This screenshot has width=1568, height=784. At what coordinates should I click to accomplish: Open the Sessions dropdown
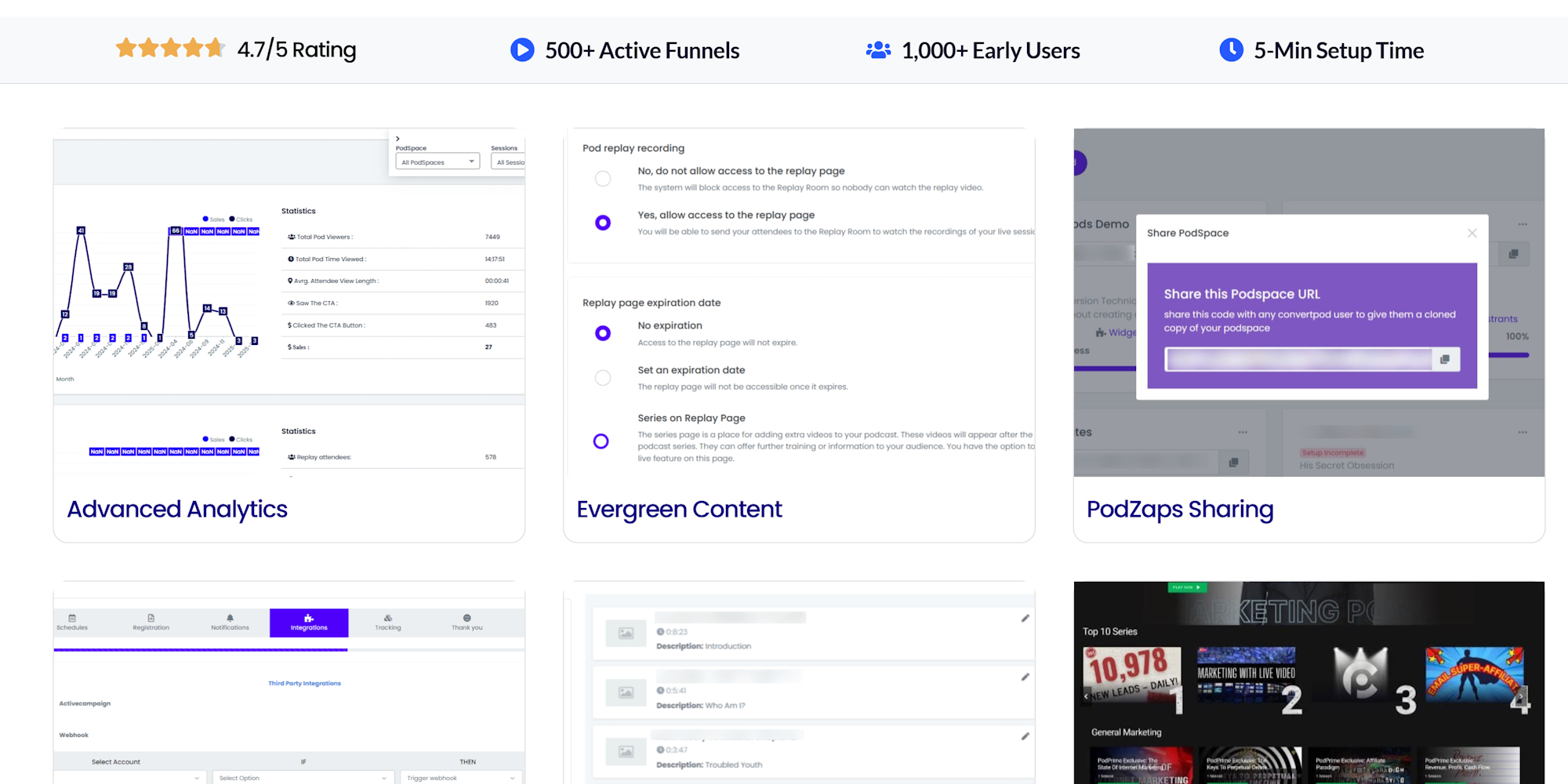(x=508, y=162)
